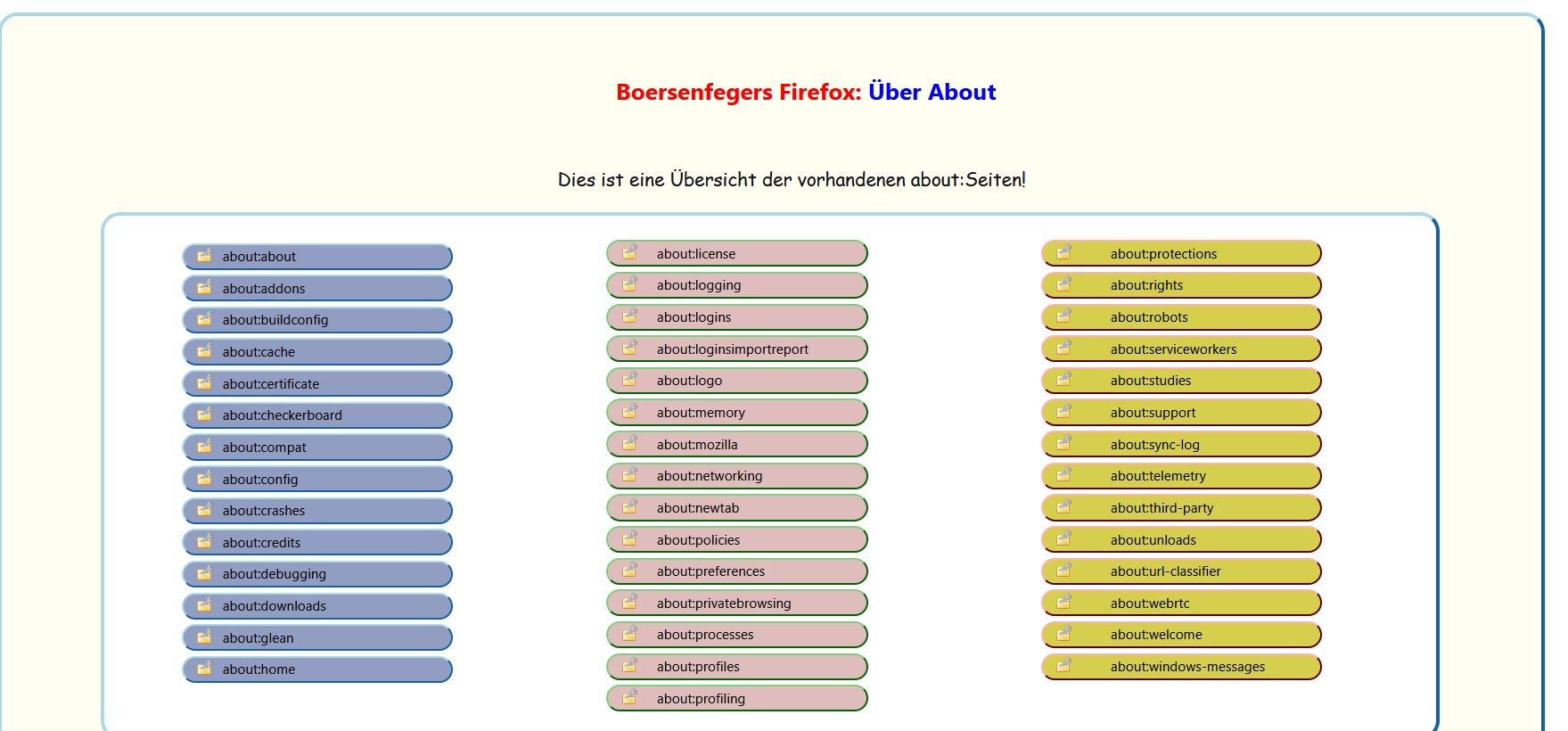Screen dimensions: 1568x731
Task: Click the folder icon beside about:addons
Action: click(x=204, y=288)
